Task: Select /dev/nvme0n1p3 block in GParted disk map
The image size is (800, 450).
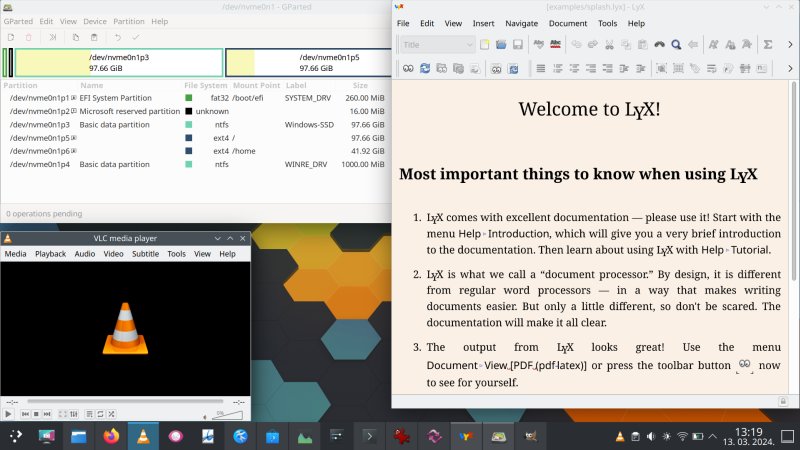Action: 119,62
